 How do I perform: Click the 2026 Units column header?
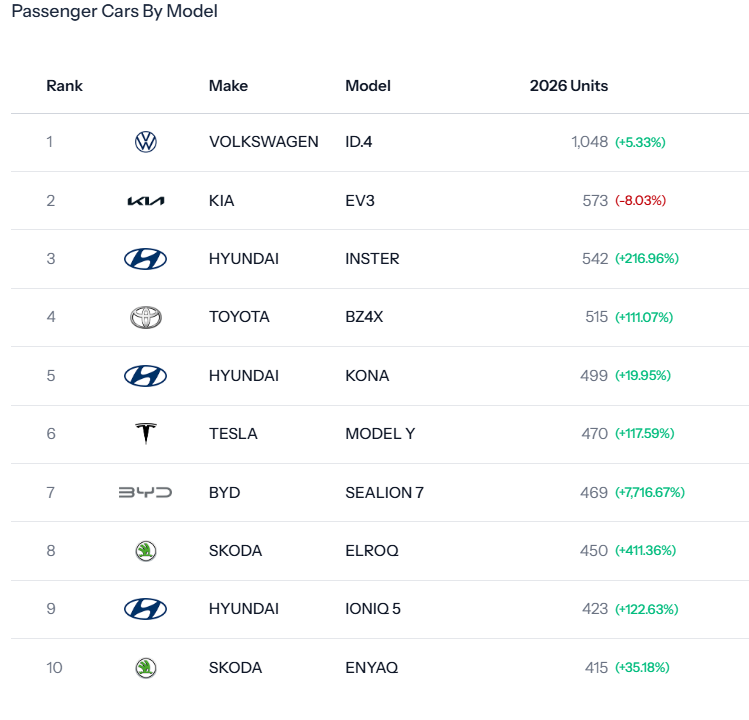pyautogui.click(x=568, y=86)
